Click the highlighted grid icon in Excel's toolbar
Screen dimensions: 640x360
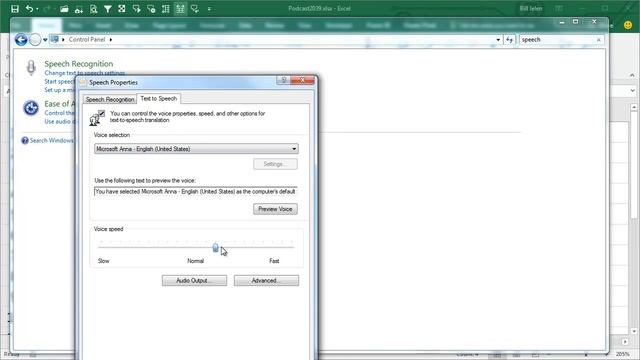click(x=180, y=9)
